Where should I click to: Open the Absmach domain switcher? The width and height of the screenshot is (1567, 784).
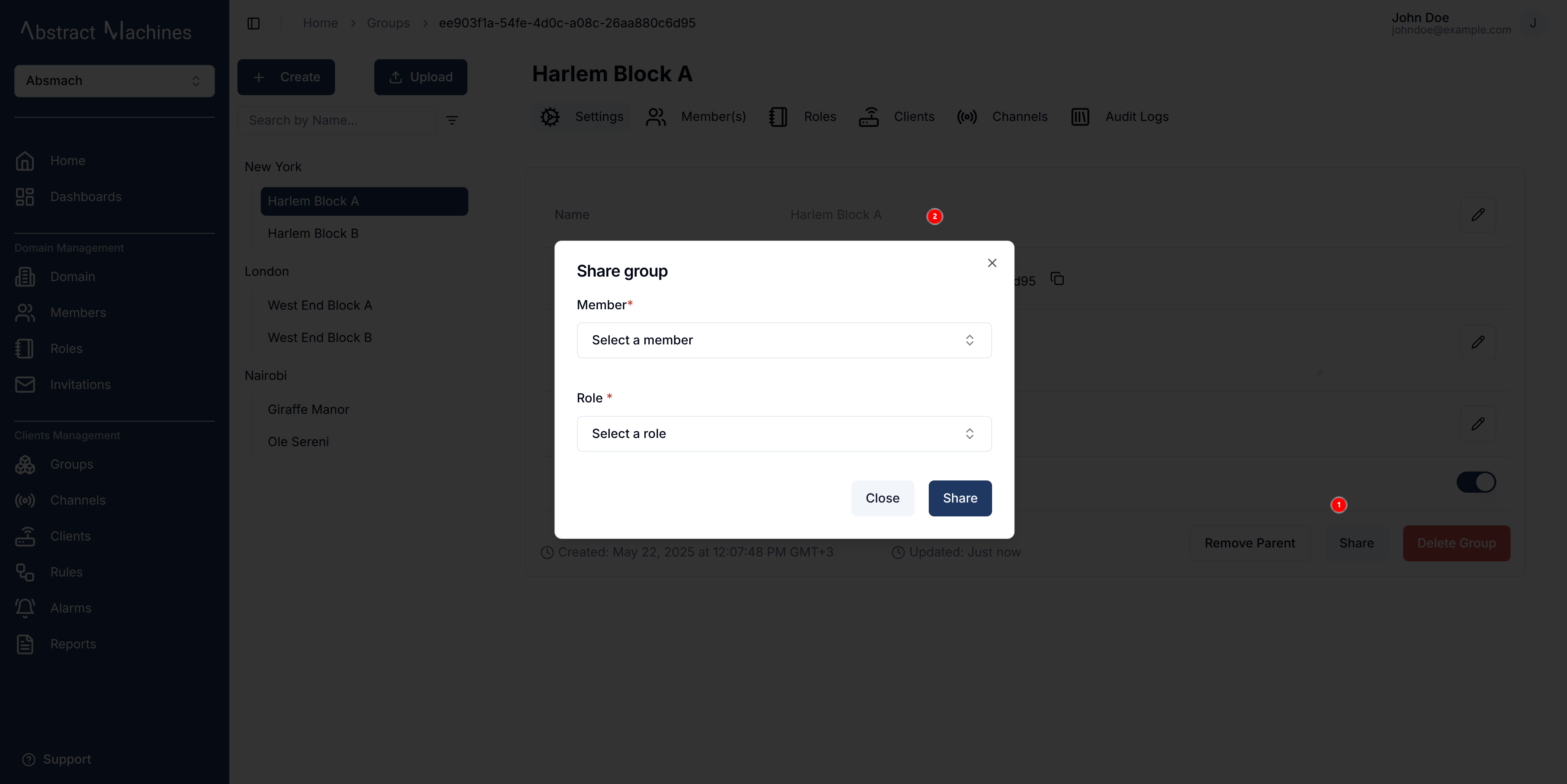coord(114,81)
